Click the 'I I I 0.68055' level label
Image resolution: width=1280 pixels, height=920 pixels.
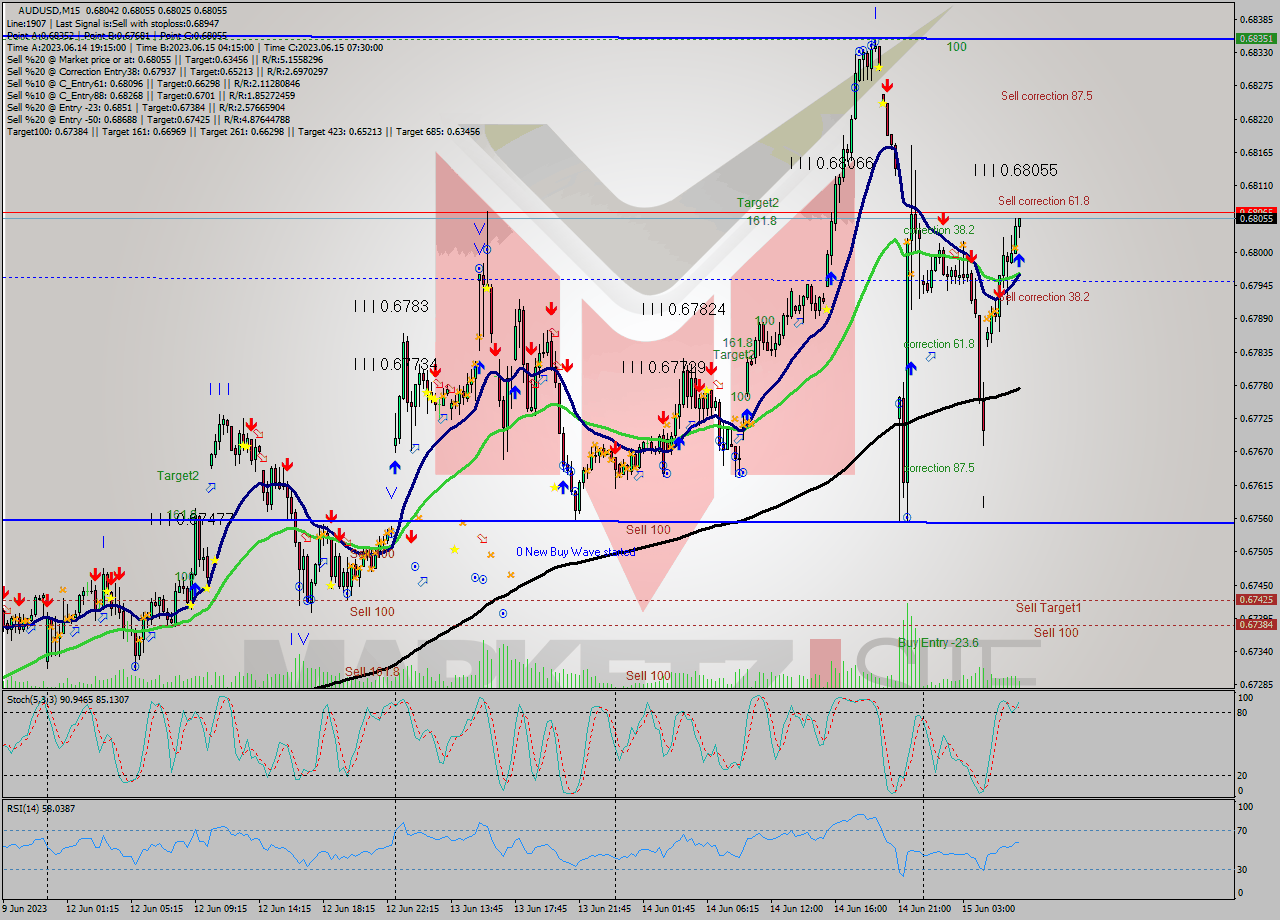click(x=1015, y=171)
